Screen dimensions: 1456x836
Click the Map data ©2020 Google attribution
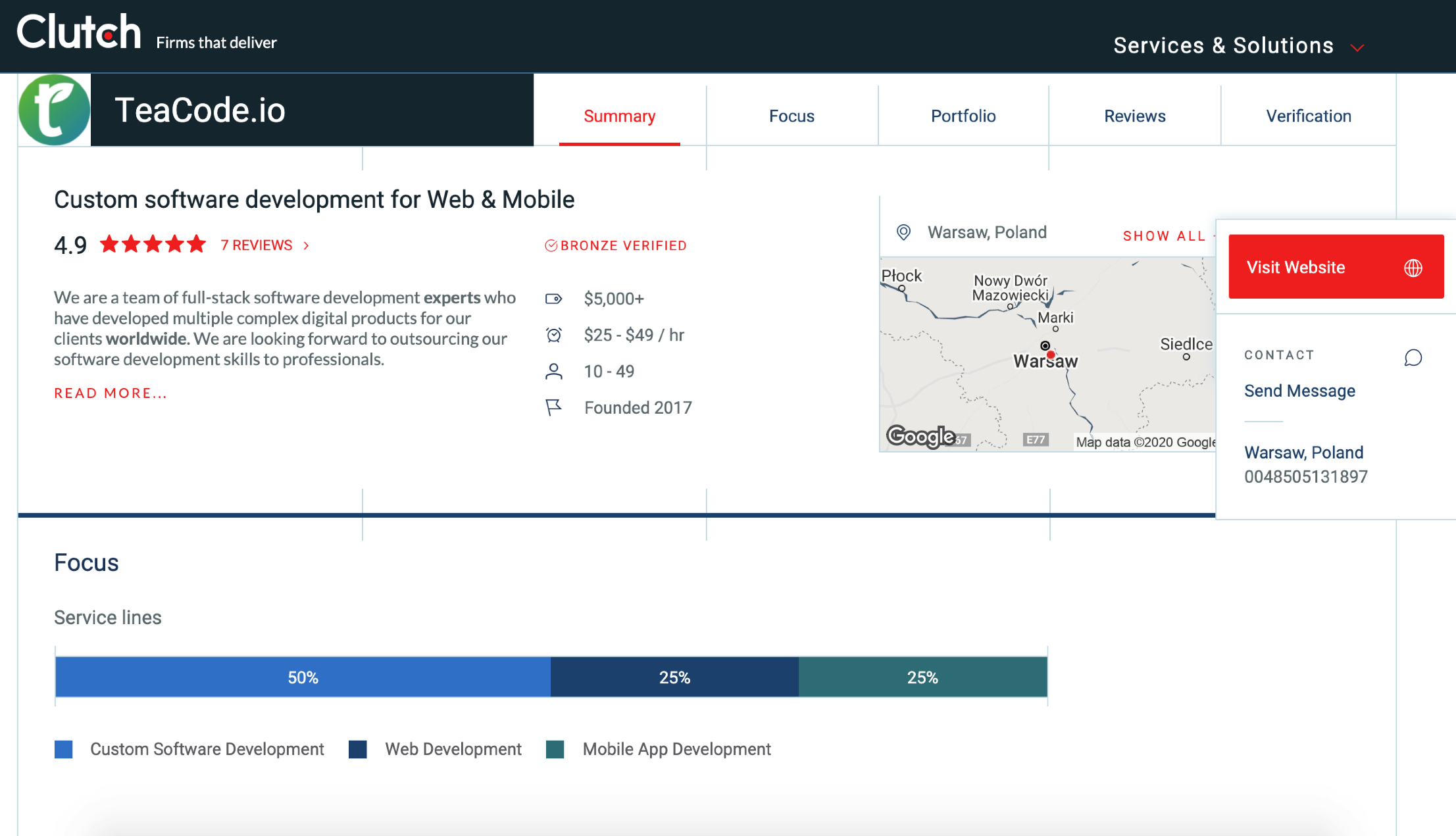click(1145, 442)
